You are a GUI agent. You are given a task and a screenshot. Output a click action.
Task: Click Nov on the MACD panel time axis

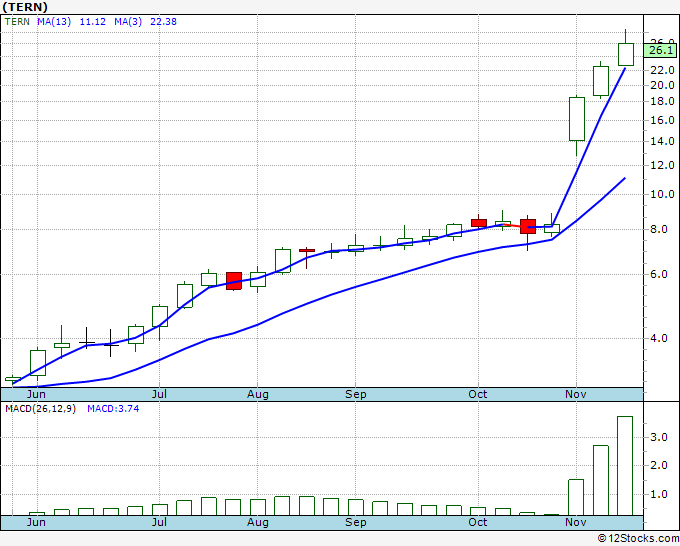pos(575,522)
